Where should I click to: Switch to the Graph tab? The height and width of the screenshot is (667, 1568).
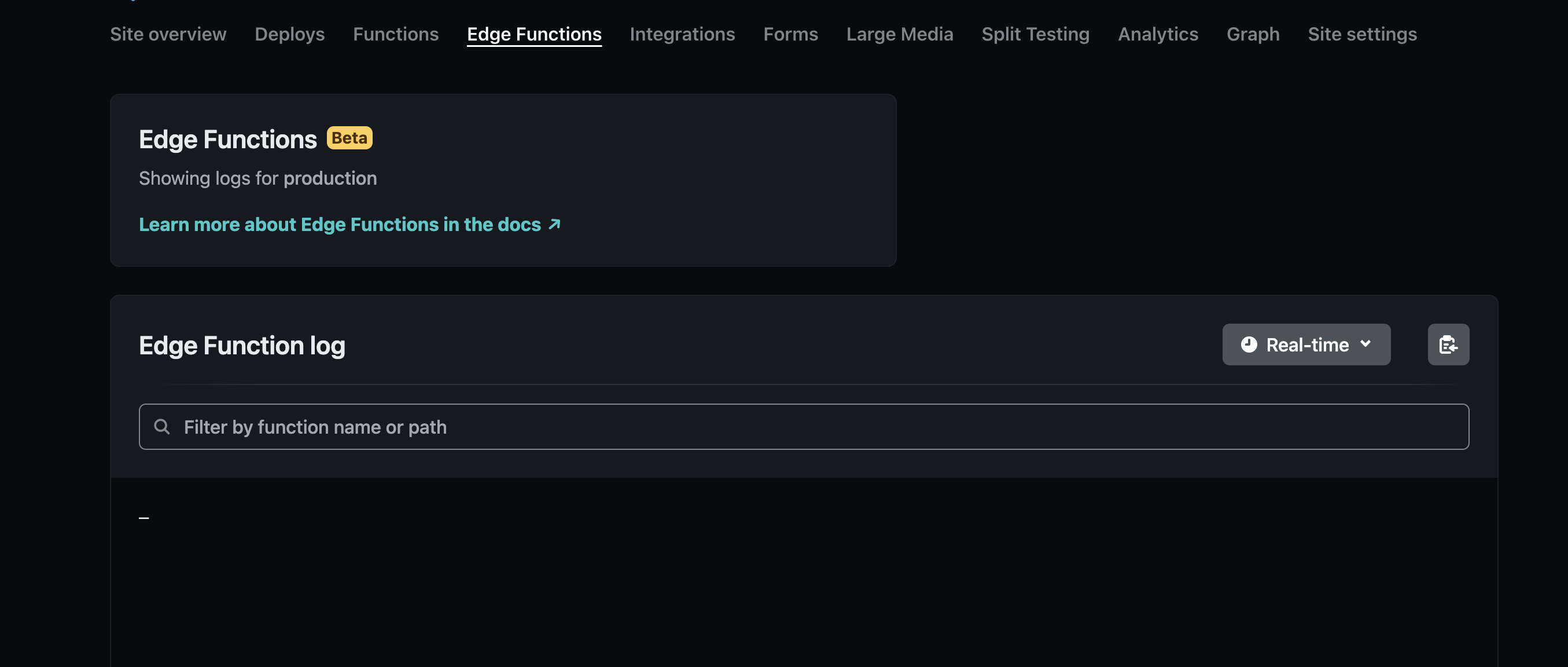point(1252,34)
